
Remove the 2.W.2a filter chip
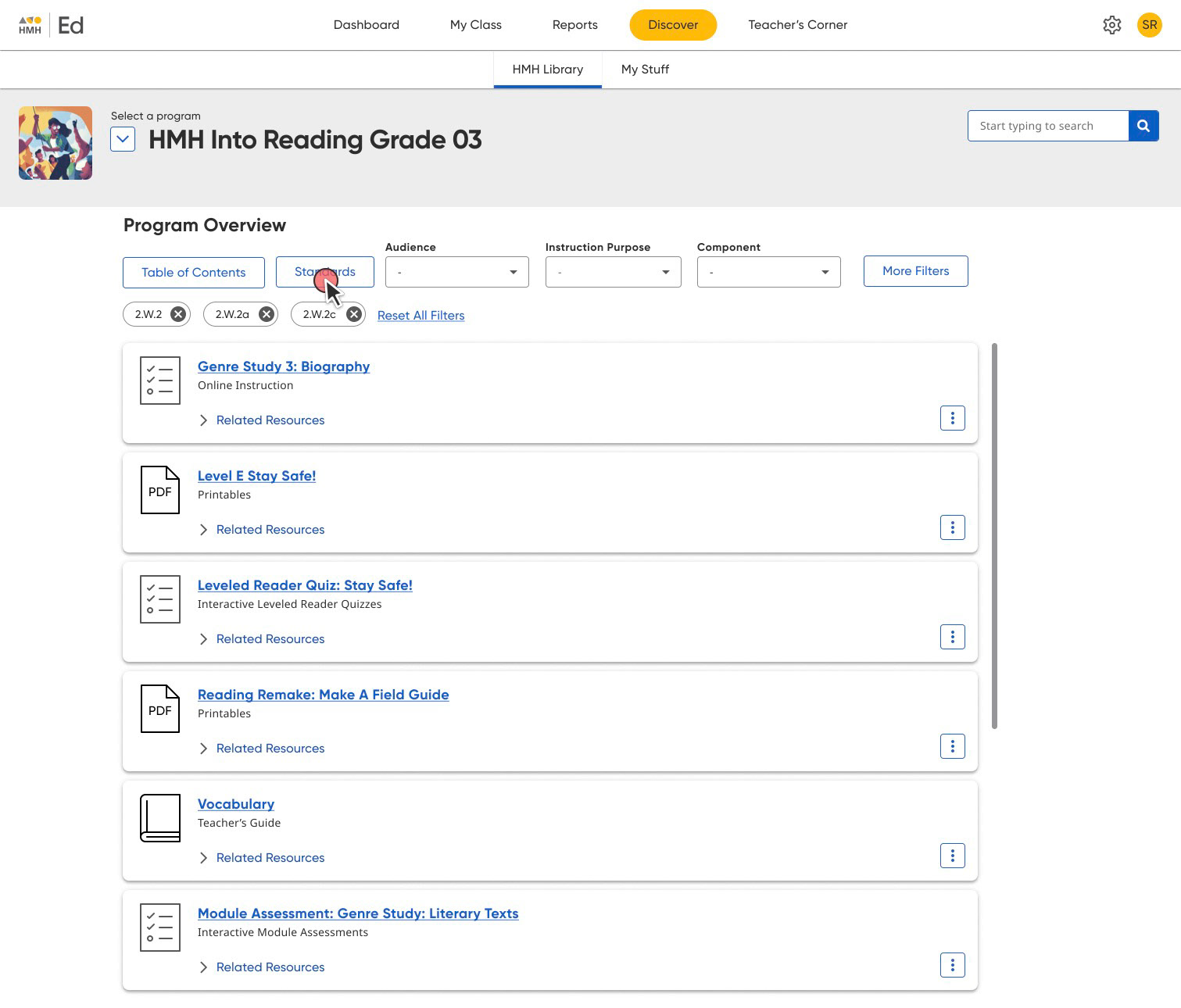coord(267,314)
